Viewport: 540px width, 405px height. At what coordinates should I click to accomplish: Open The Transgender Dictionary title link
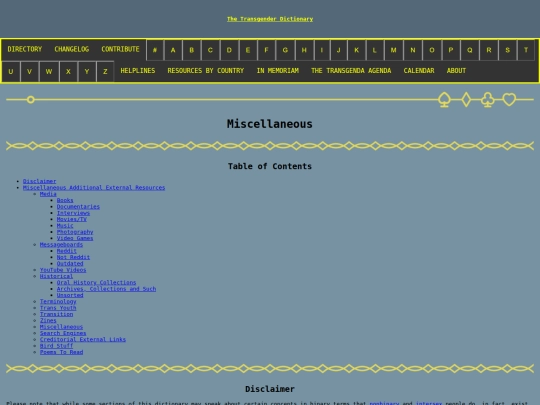pyautogui.click(x=270, y=19)
